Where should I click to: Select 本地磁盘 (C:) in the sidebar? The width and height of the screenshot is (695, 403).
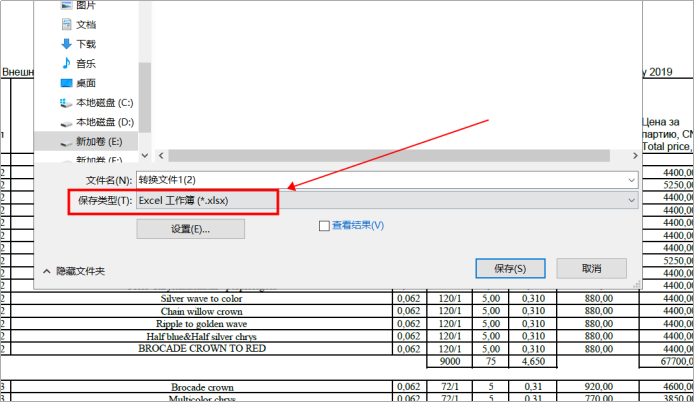[x=104, y=103]
